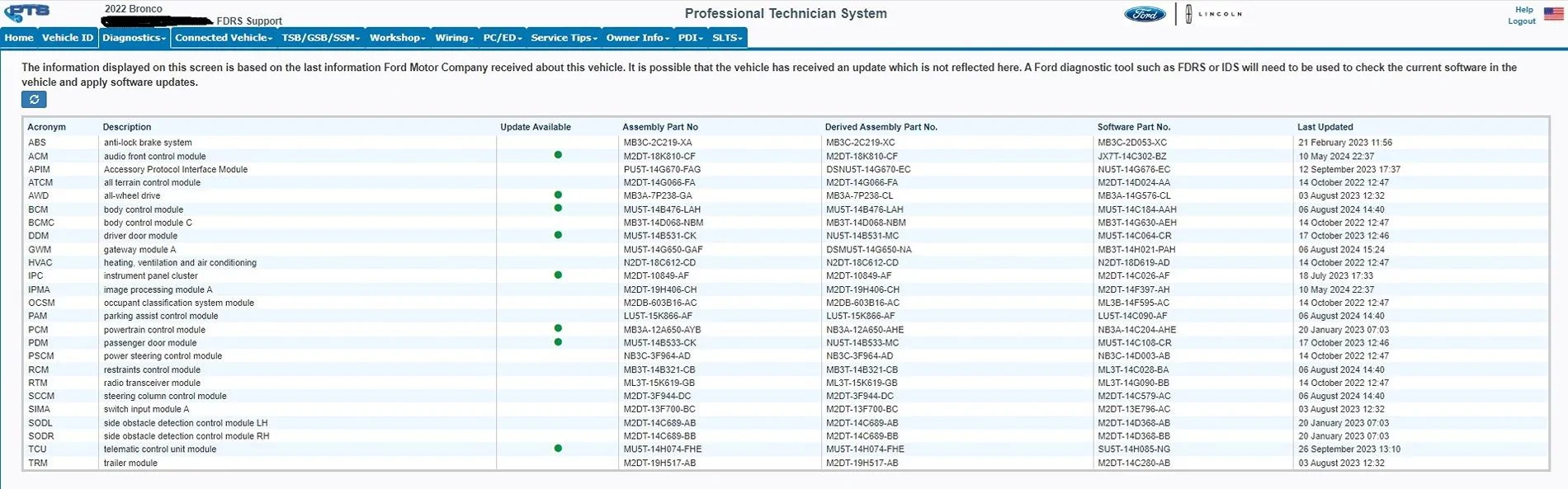This screenshot has width=1568, height=489.
Task: Click the Last Updated column header
Action: pyautogui.click(x=1325, y=127)
